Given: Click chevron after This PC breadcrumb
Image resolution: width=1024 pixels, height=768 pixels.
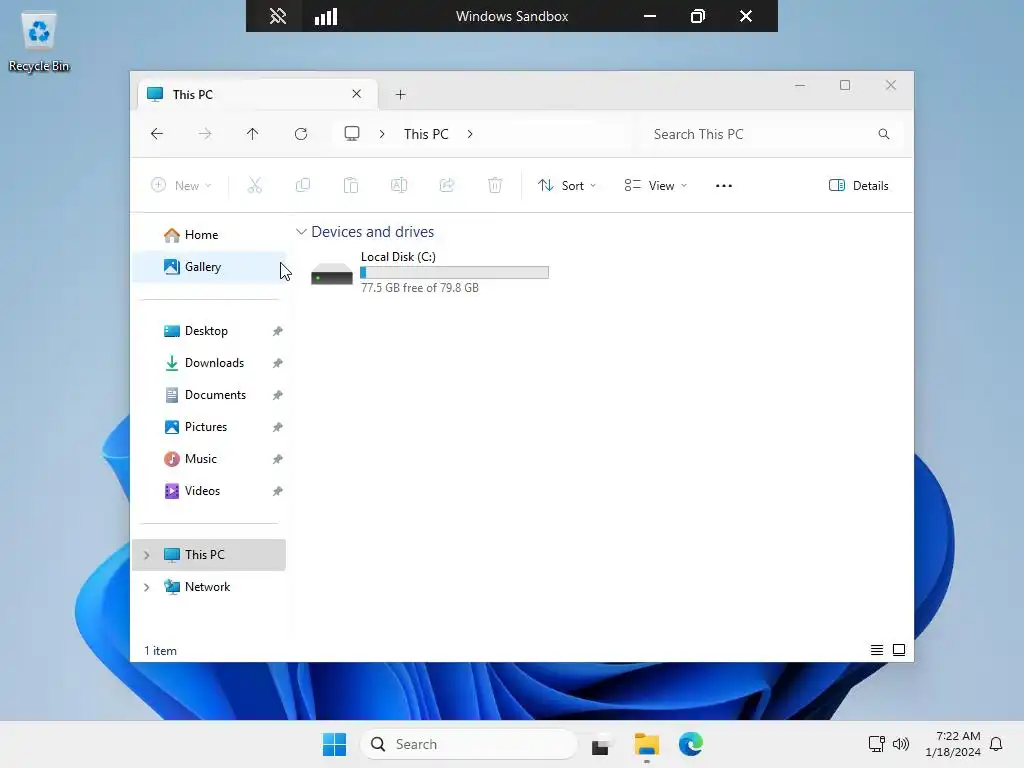Looking at the screenshot, I should point(470,134).
